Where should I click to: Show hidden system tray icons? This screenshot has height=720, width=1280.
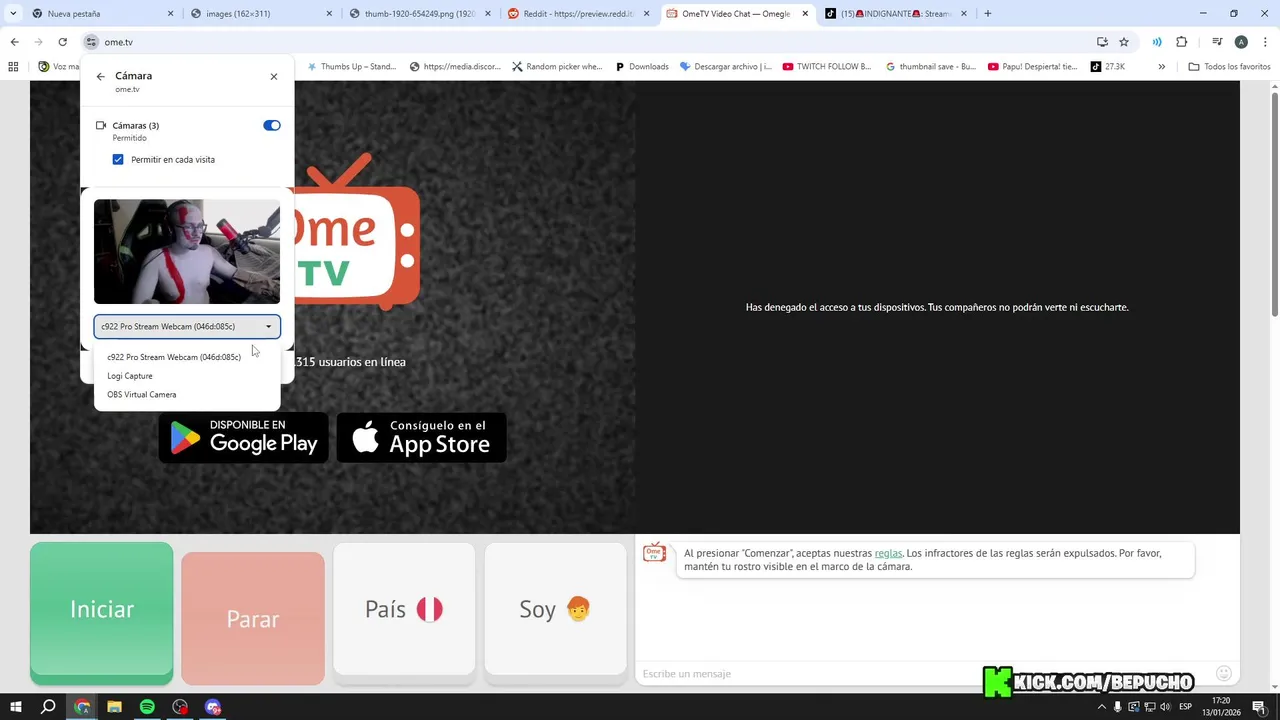click(1102, 707)
